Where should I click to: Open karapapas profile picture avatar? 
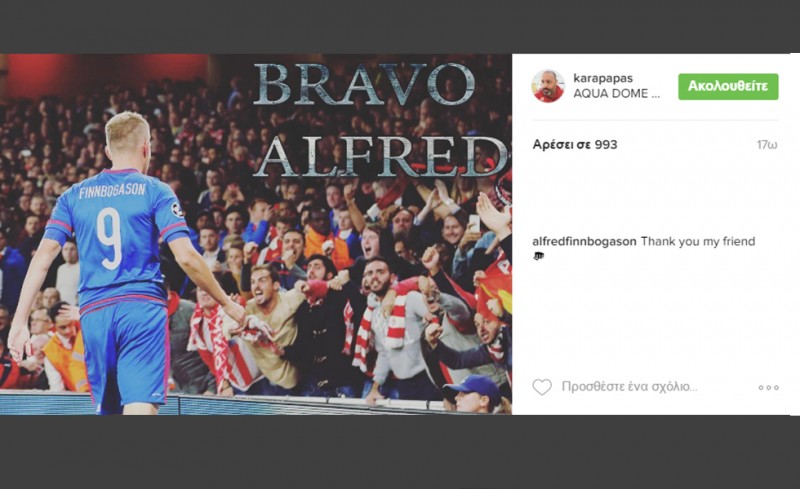(548, 86)
